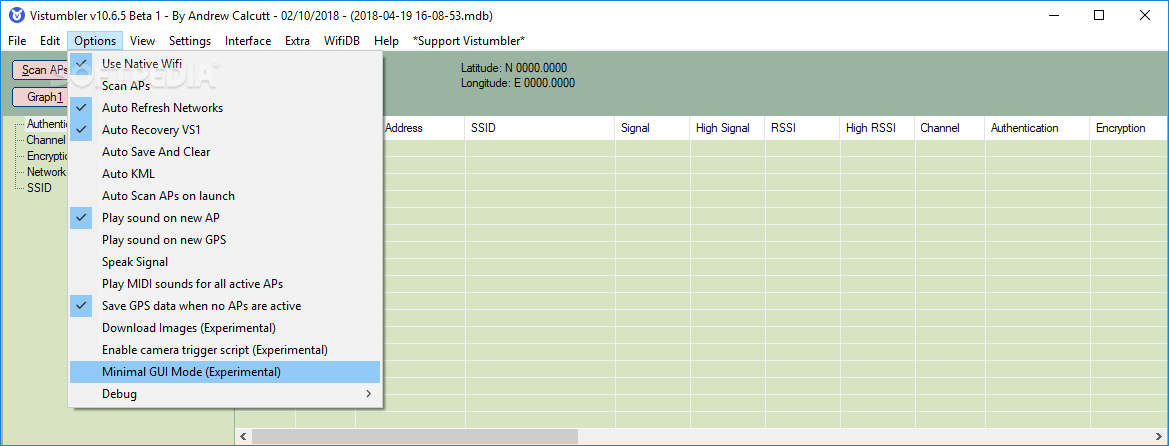Open the Edit menu
This screenshot has height=446, width=1169.
pyautogui.click(x=50, y=41)
